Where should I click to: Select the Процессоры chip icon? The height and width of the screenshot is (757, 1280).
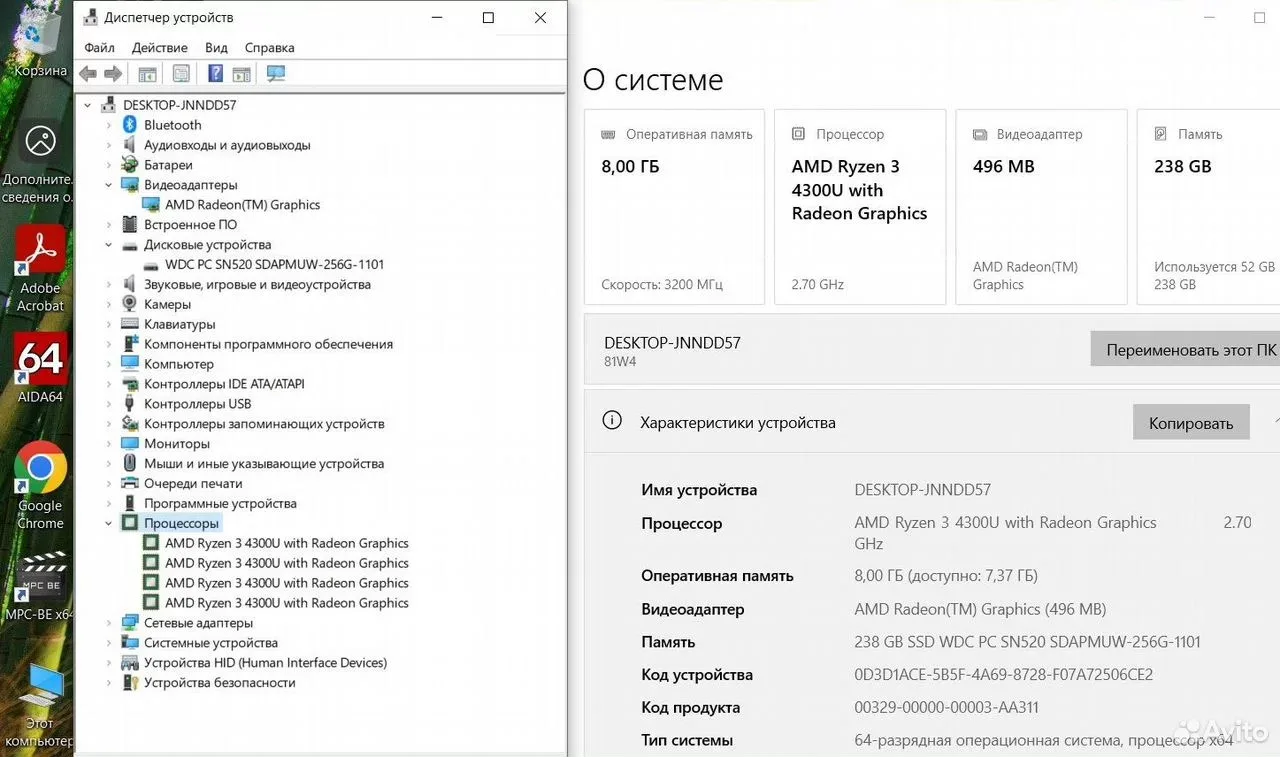click(129, 523)
